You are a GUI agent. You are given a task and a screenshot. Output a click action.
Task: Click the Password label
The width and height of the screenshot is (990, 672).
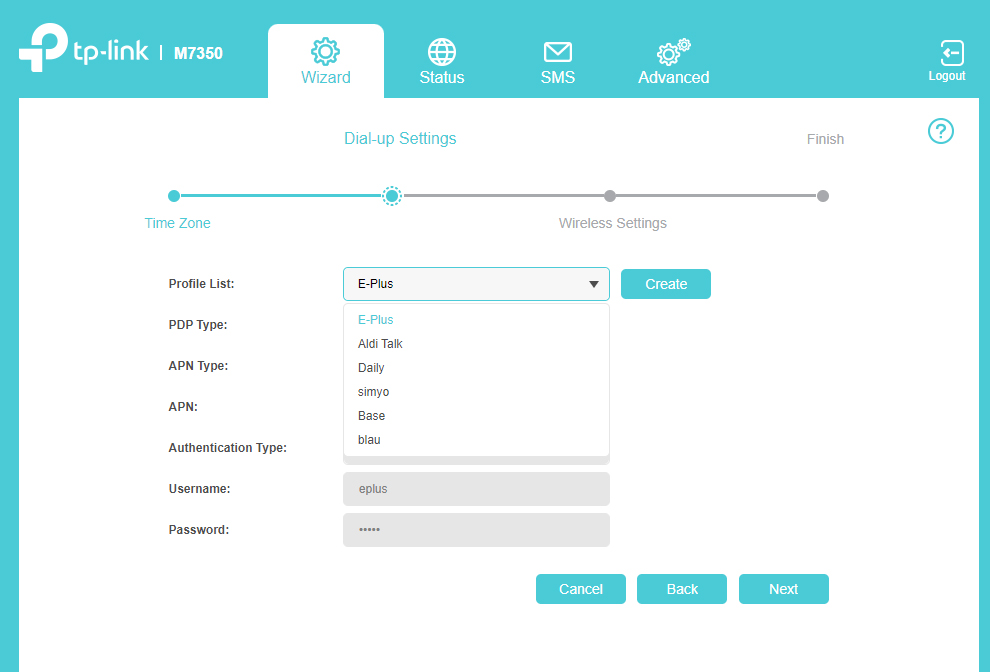199,530
